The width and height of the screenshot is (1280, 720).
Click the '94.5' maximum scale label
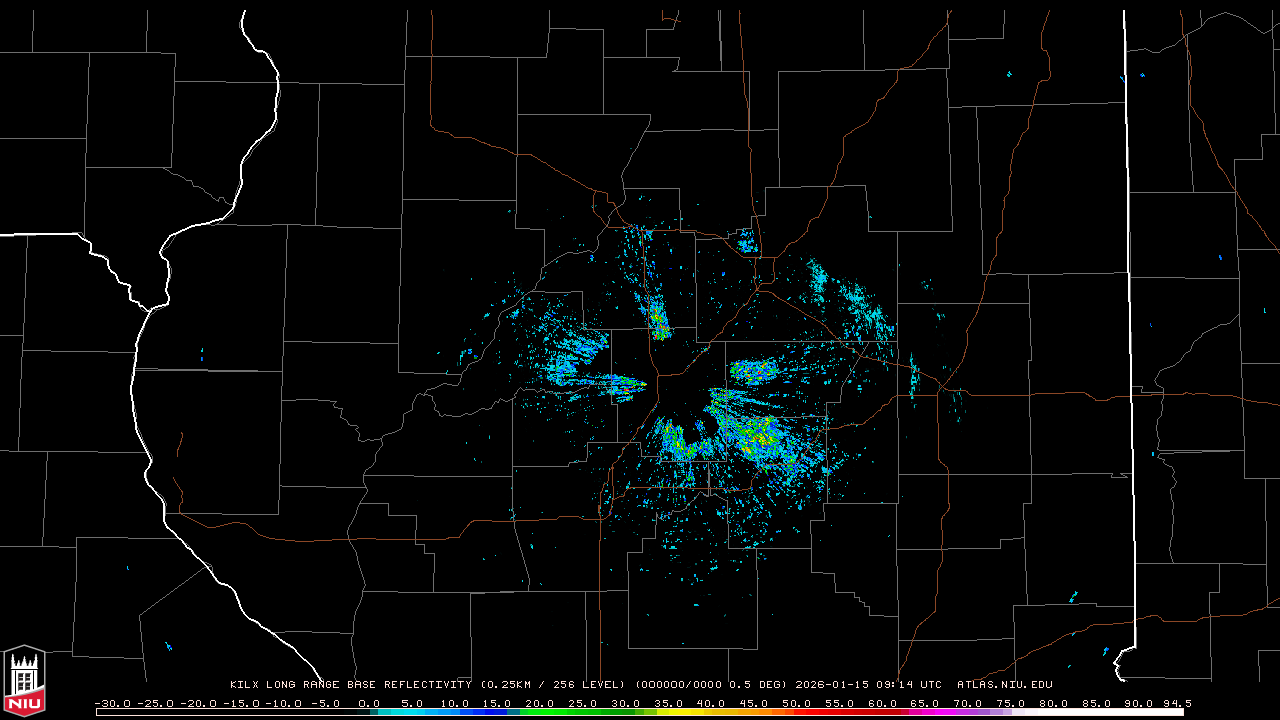click(1176, 703)
